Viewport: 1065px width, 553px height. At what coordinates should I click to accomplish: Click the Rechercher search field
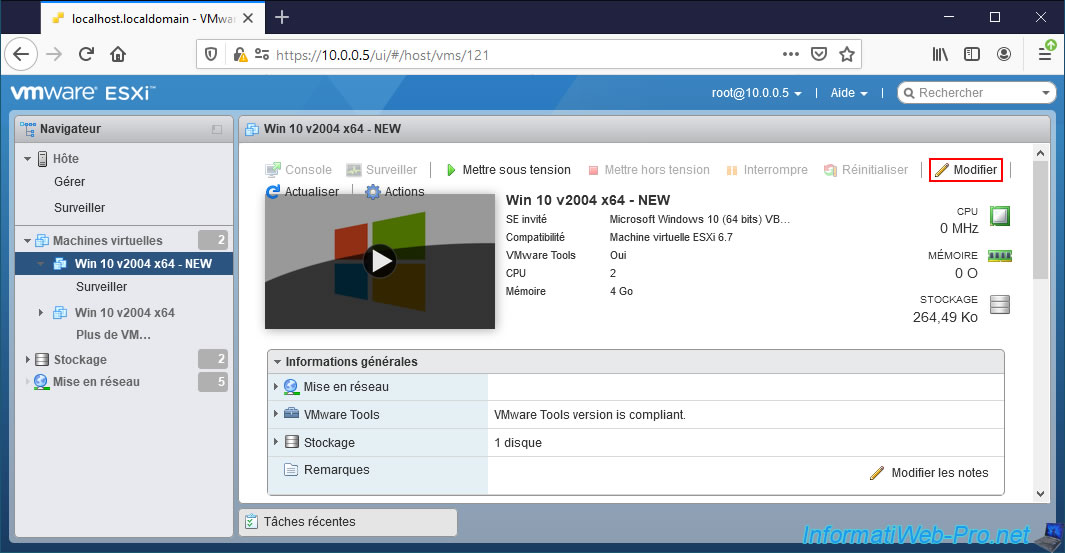click(977, 92)
